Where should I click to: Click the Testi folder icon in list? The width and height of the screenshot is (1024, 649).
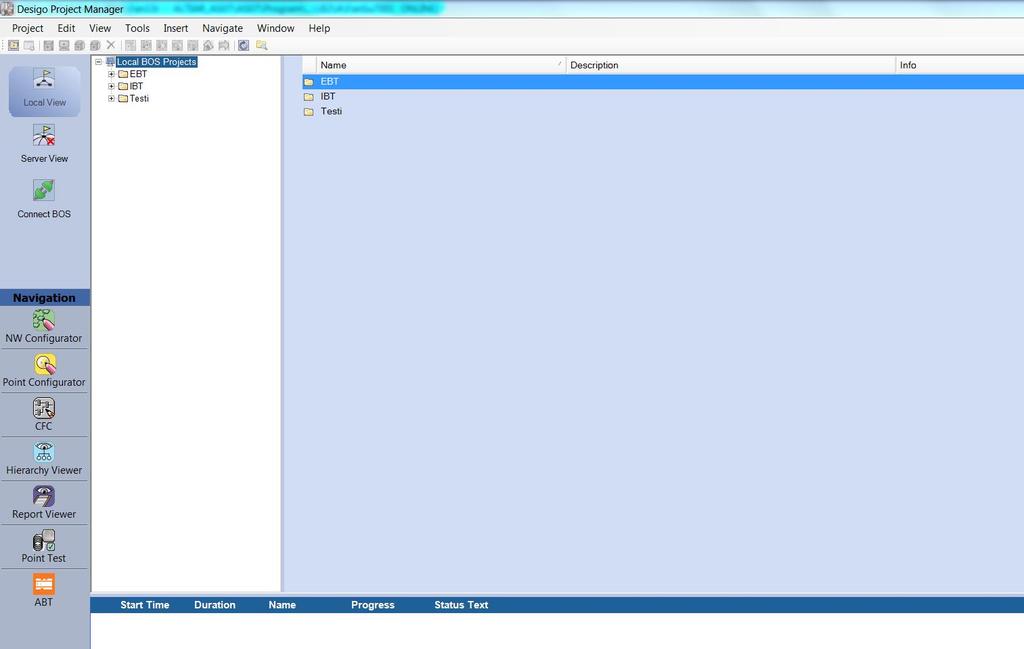click(x=309, y=112)
